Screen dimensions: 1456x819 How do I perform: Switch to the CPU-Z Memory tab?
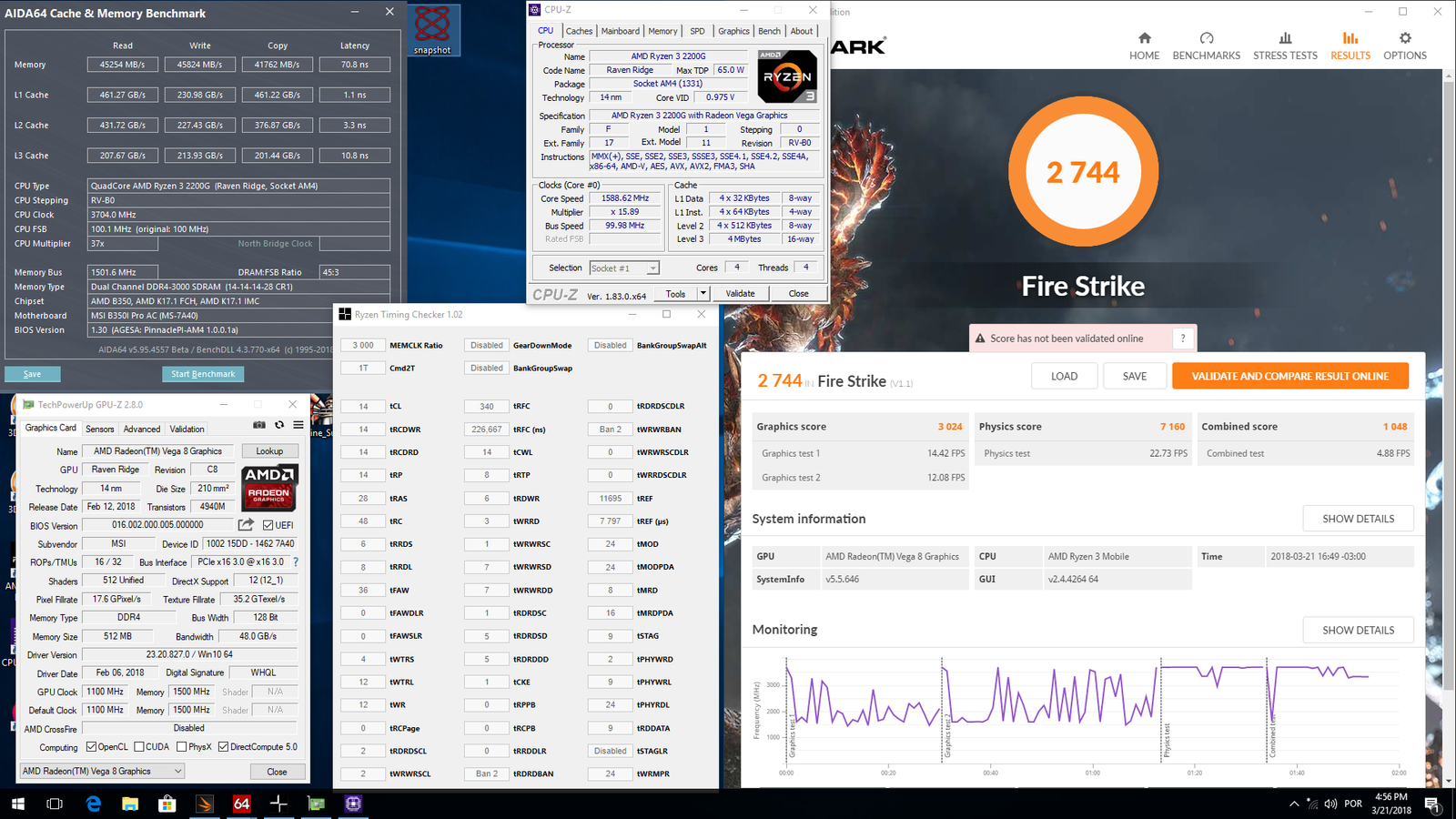click(x=662, y=31)
